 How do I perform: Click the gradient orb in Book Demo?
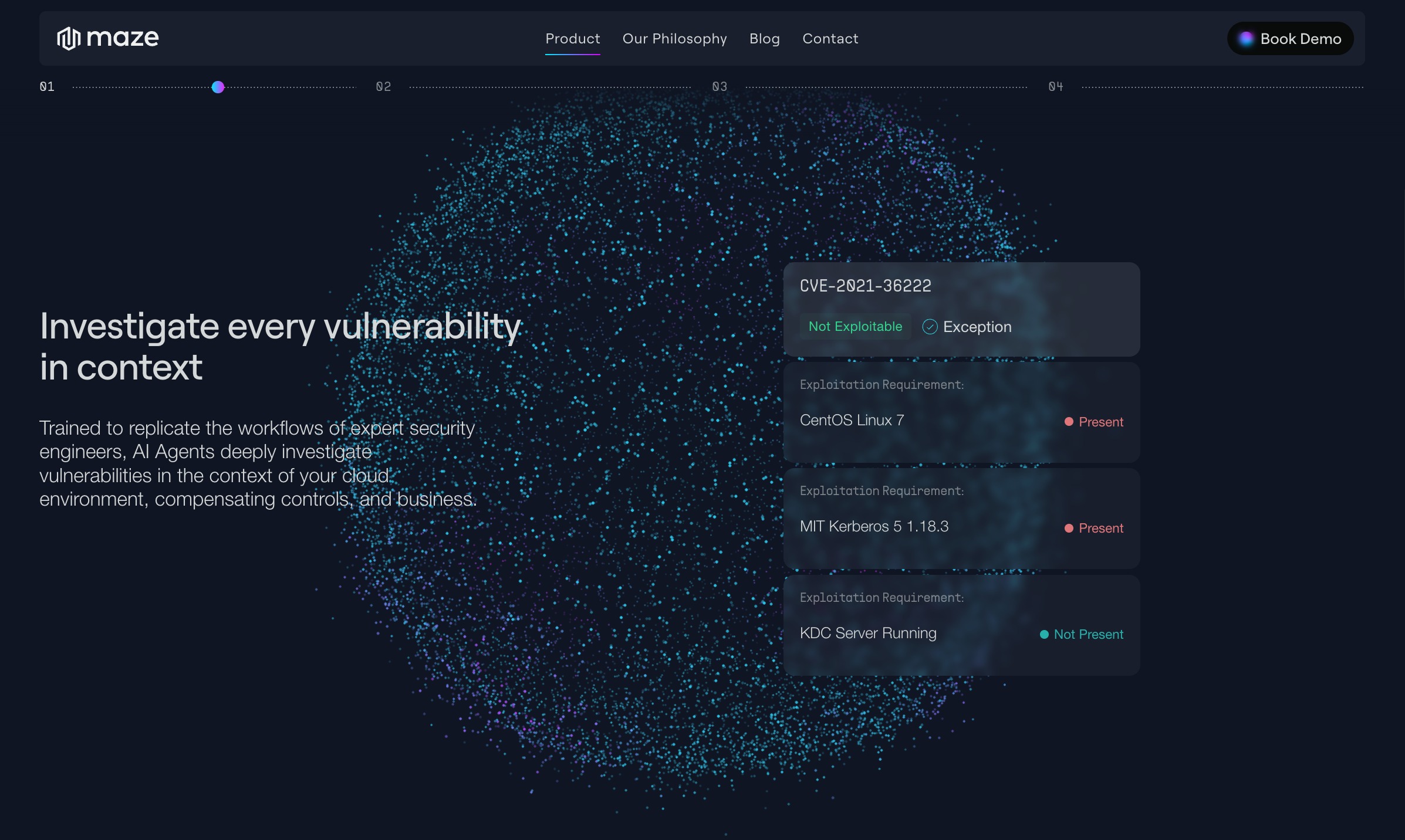(1246, 39)
